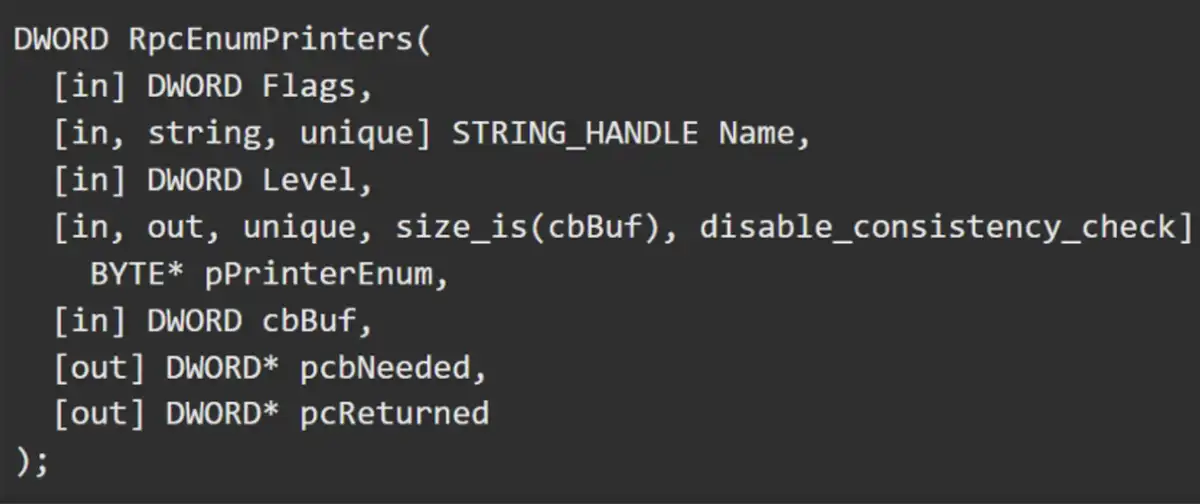Click the closing parenthesis and semicolon
This screenshot has width=1200, height=504.
click(x=31, y=460)
